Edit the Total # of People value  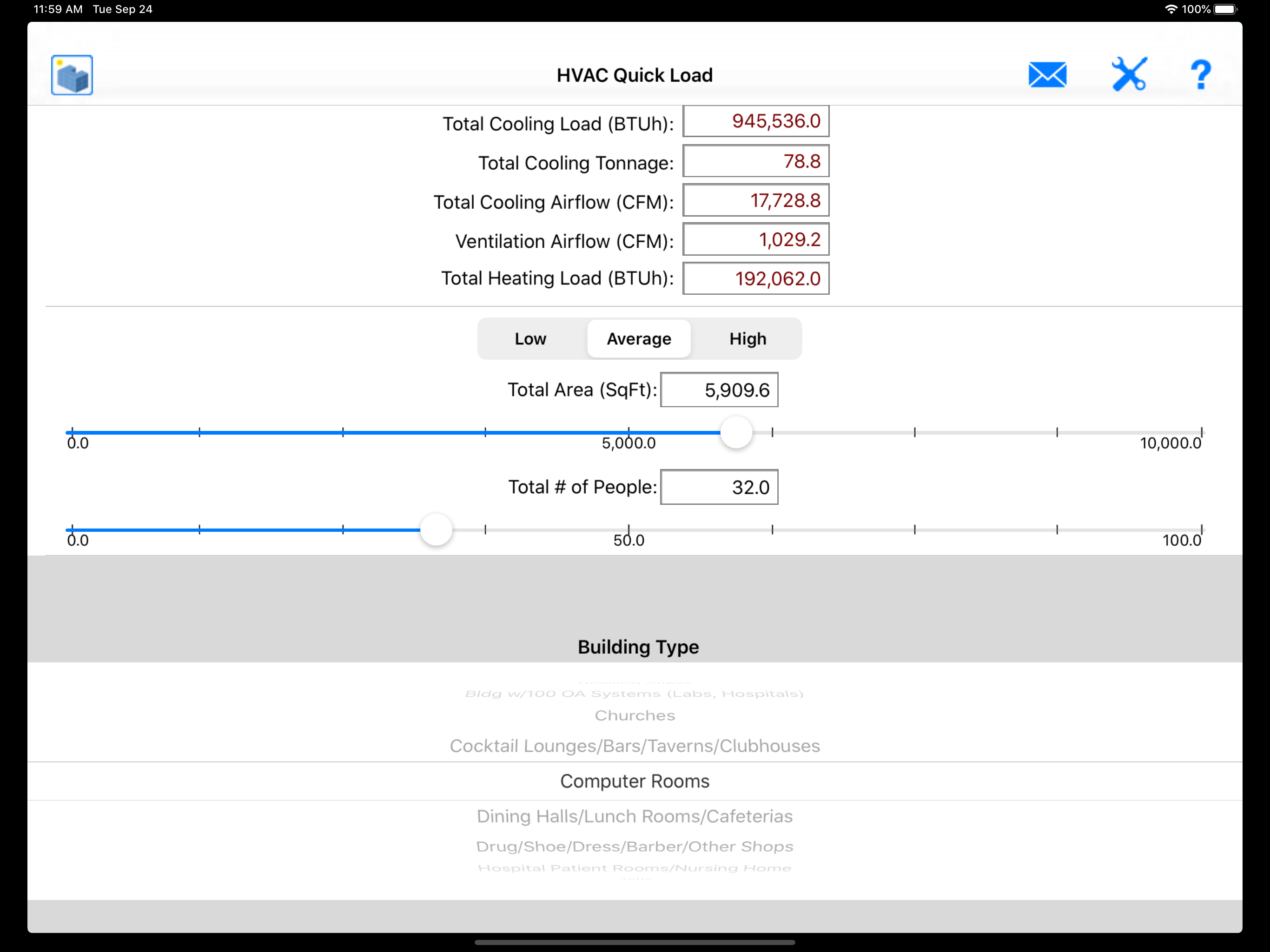click(719, 487)
